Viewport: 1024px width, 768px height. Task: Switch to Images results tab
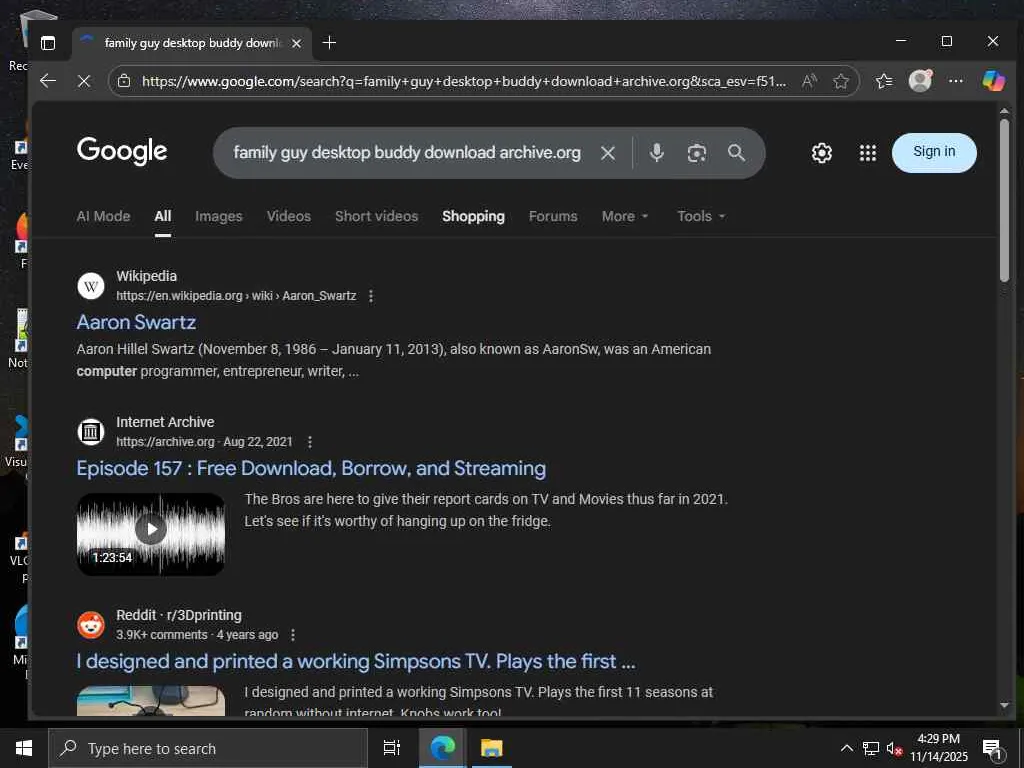click(219, 216)
